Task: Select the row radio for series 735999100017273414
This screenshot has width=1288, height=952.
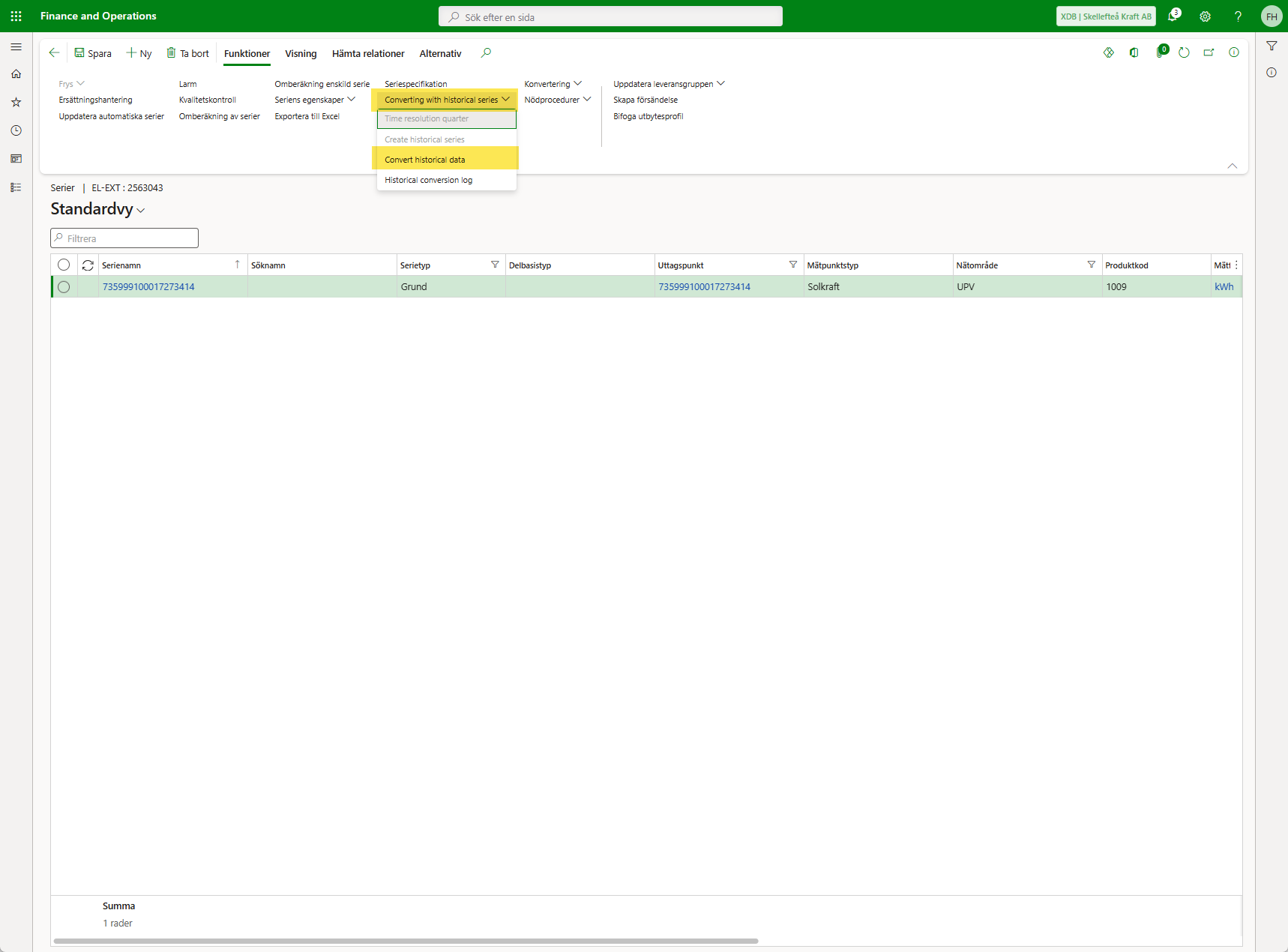Action: point(64,287)
